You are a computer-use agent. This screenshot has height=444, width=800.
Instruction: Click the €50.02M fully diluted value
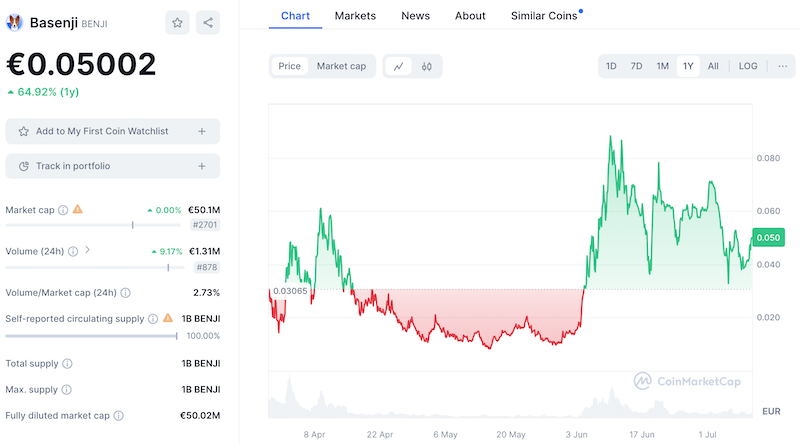(x=200, y=415)
